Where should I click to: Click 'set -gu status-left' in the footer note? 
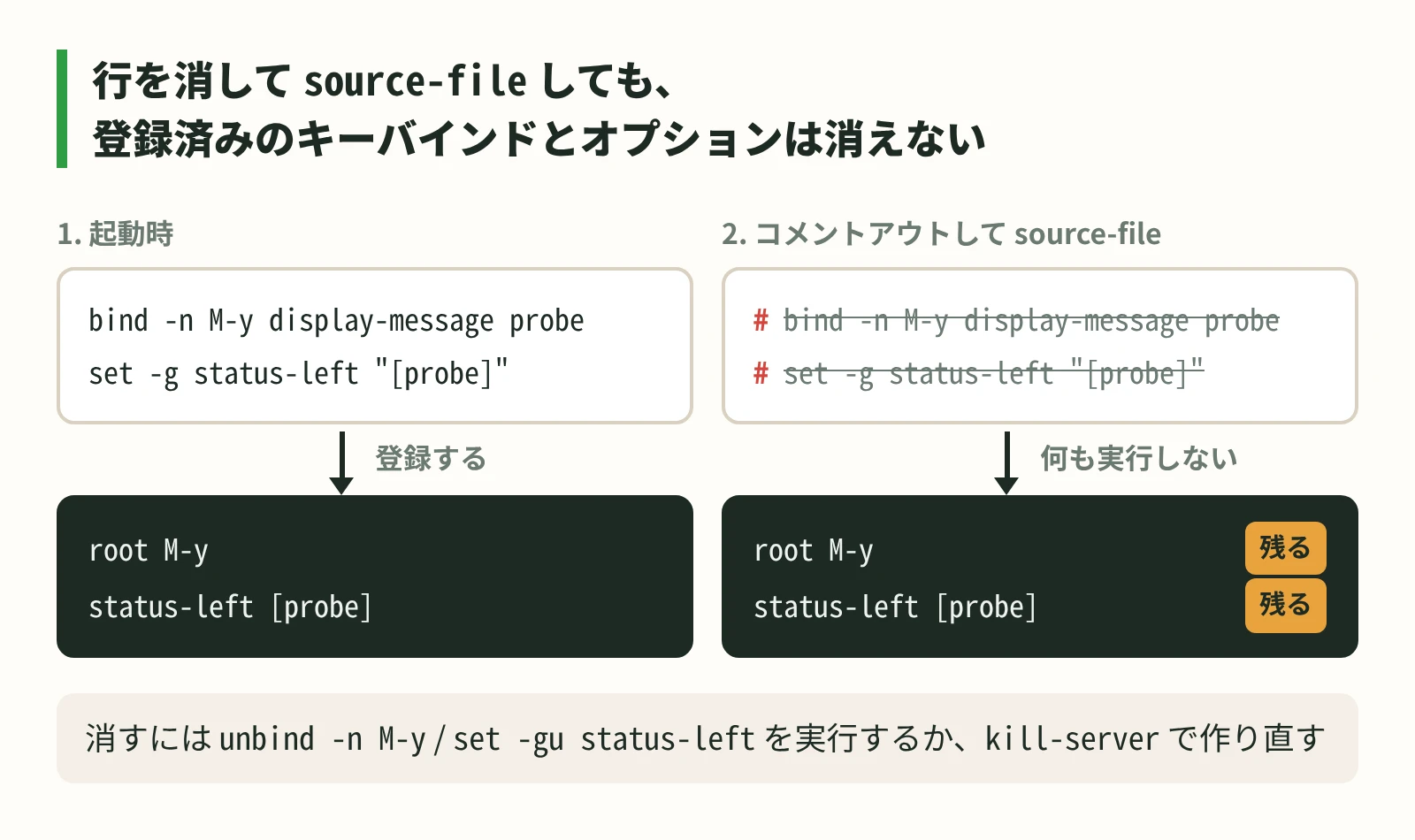[x=604, y=738]
